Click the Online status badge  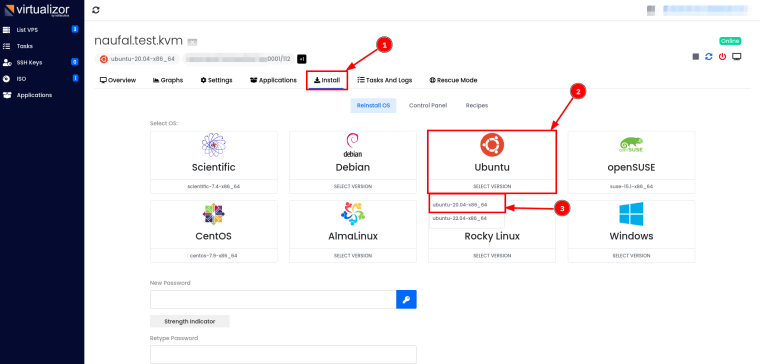click(x=730, y=41)
